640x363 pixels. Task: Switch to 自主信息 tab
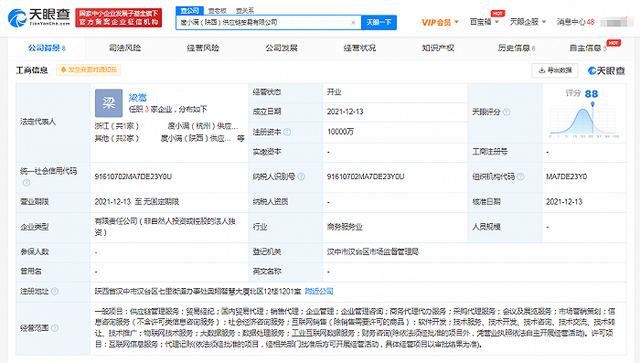[x=588, y=48]
